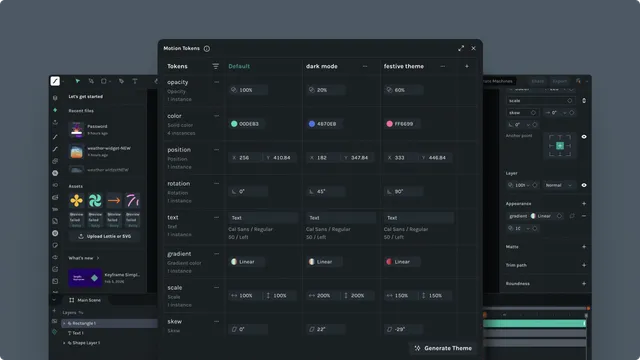Remove the festive theme column
Image resolution: width=640 pixels, height=360 pixels.
pos(443,66)
